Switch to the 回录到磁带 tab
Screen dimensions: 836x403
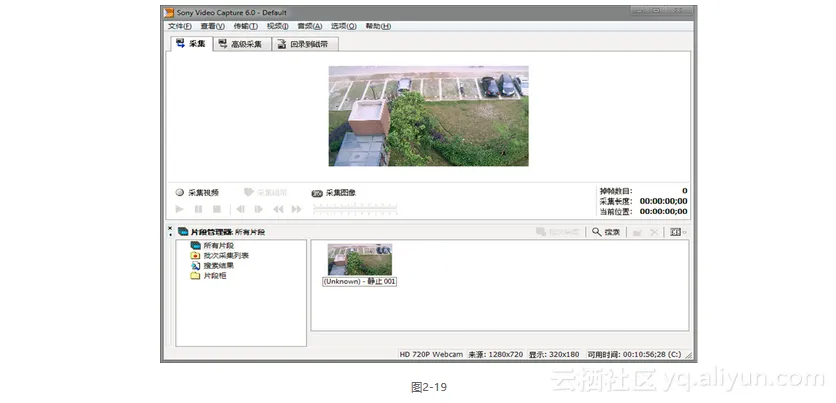coord(306,44)
